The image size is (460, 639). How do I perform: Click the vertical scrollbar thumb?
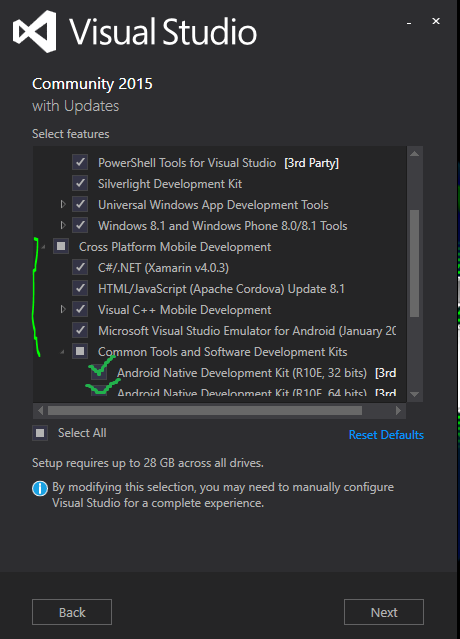[x=415, y=264]
